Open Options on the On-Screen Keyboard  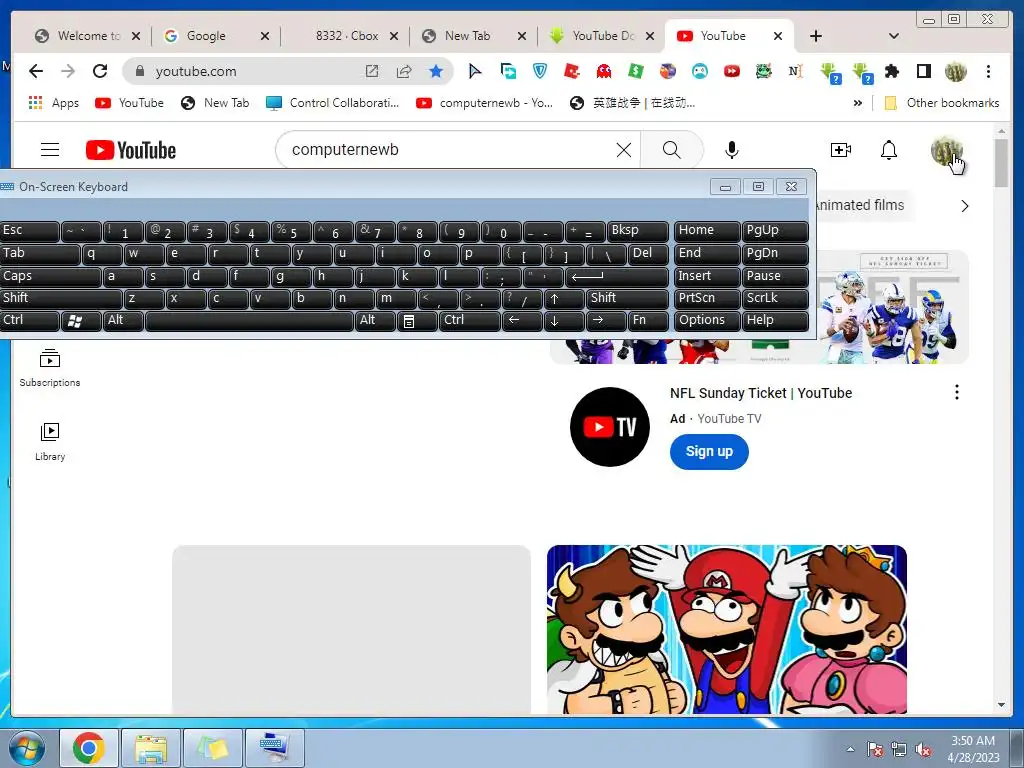coord(707,321)
